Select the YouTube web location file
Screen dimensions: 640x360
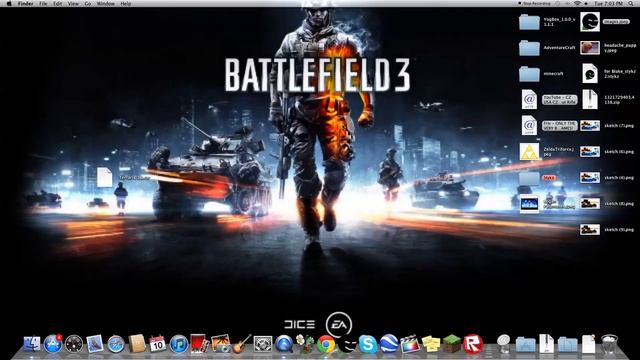click(529, 100)
